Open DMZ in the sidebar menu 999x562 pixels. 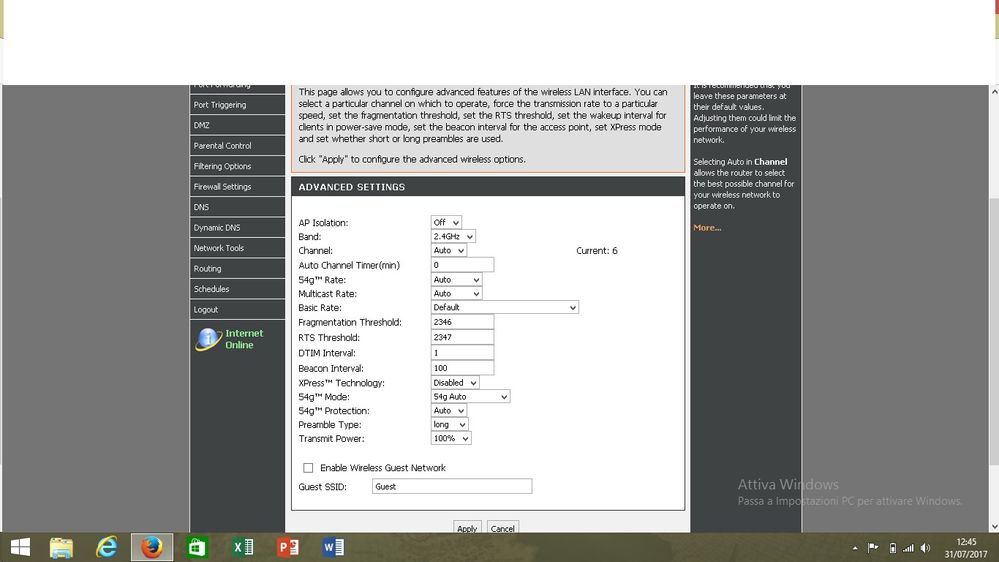237,125
